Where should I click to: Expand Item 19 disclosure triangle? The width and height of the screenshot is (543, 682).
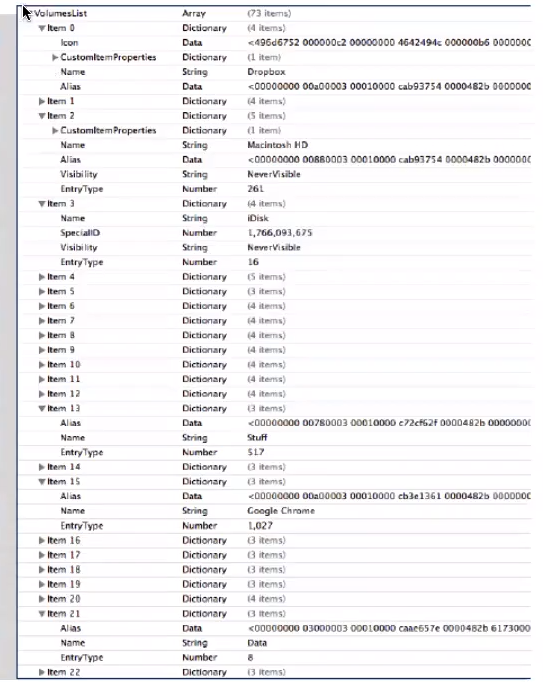tap(42, 585)
